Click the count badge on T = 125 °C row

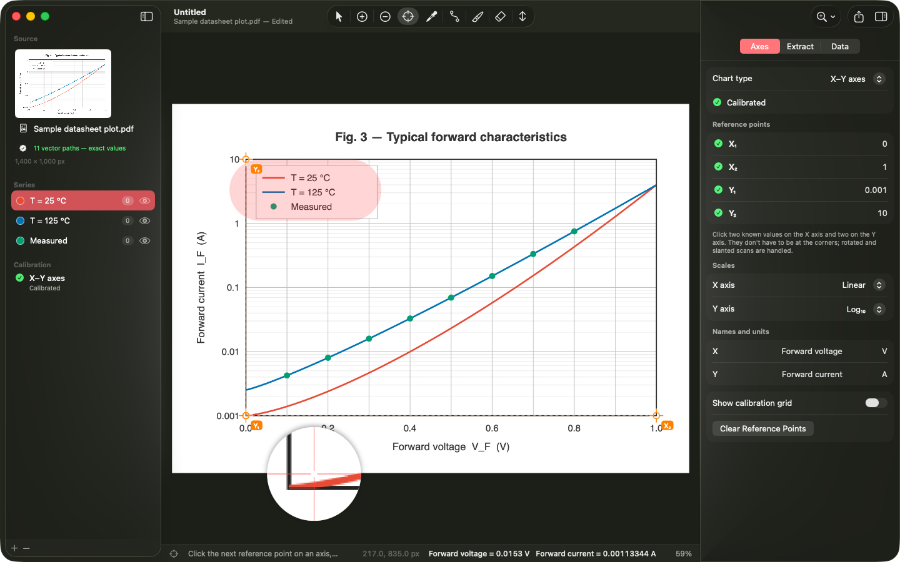point(127,220)
